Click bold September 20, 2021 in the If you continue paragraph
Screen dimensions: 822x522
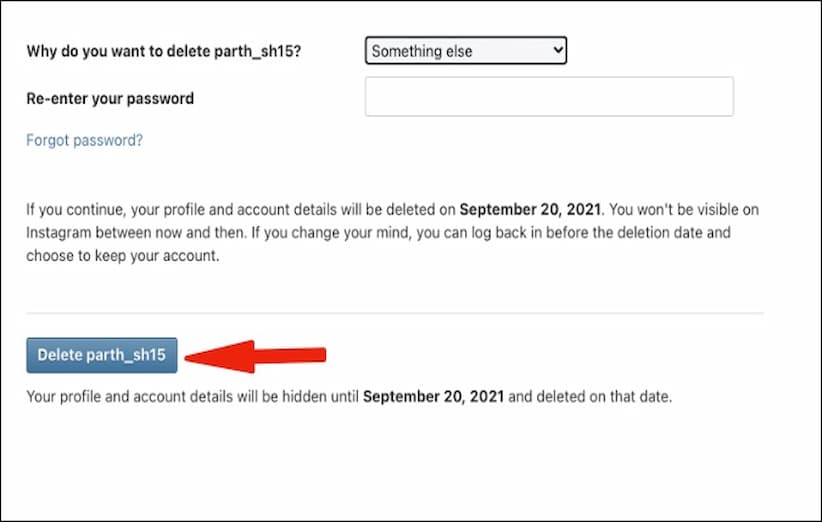tap(530, 210)
